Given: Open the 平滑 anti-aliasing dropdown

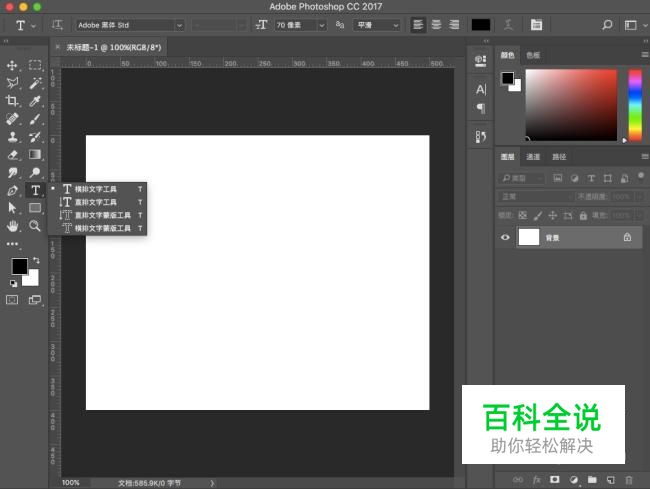Looking at the screenshot, I should (379, 24).
